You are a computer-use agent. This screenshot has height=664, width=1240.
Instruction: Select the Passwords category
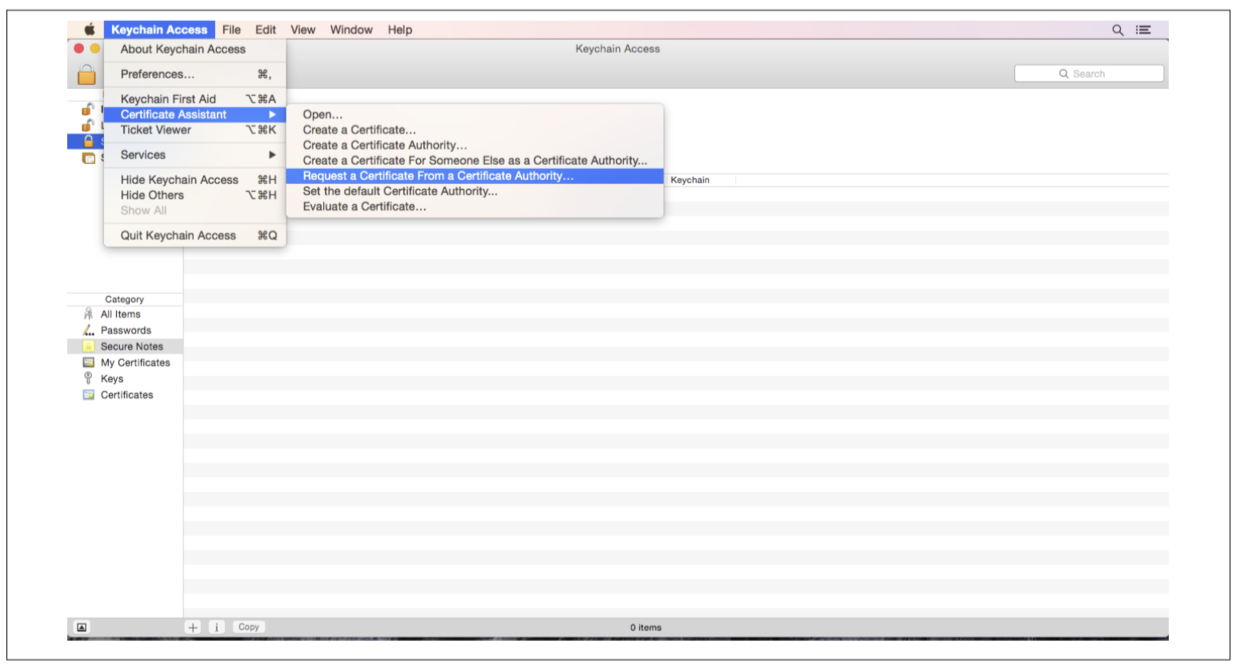pyautogui.click(x=125, y=330)
